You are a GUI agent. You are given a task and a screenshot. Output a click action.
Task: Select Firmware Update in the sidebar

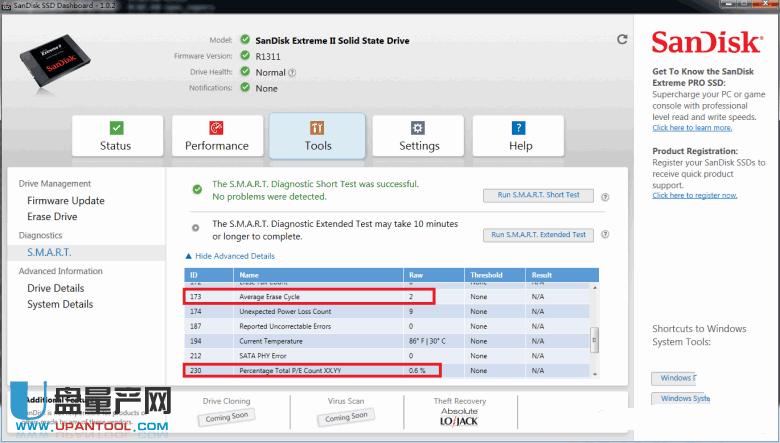66,201
